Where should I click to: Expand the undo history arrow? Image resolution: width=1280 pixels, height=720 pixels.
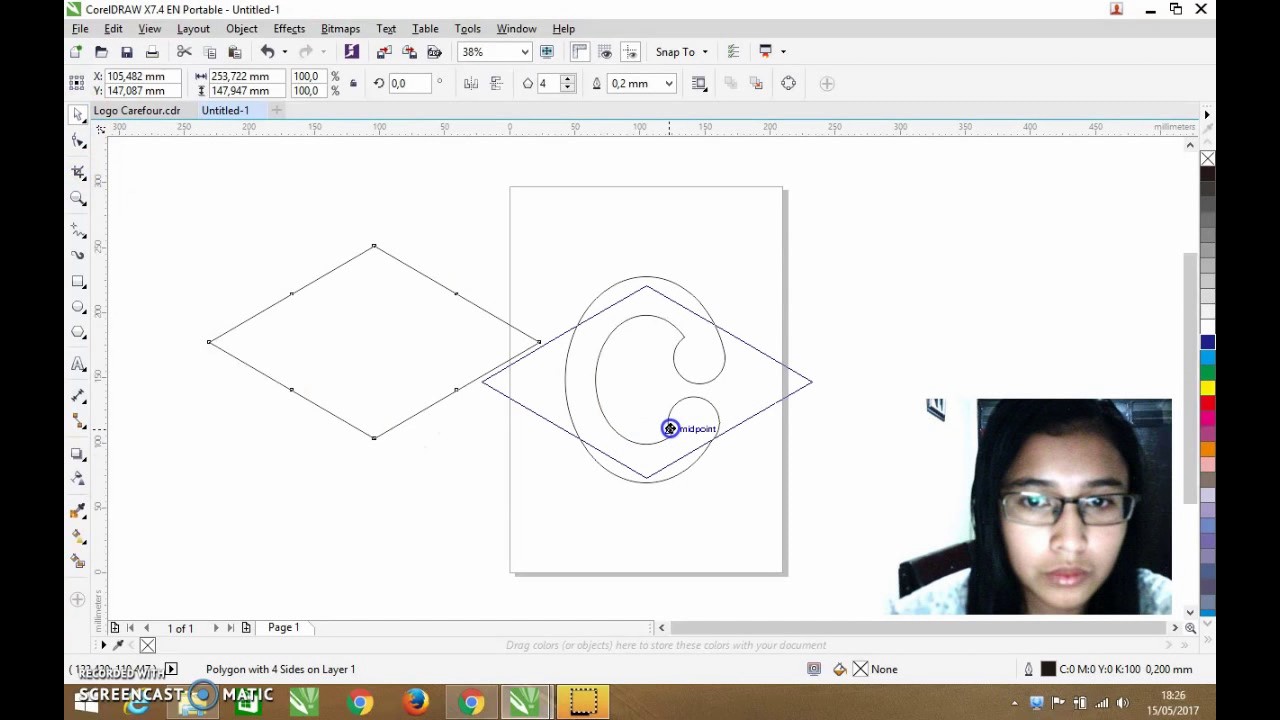tap(285, 52)
